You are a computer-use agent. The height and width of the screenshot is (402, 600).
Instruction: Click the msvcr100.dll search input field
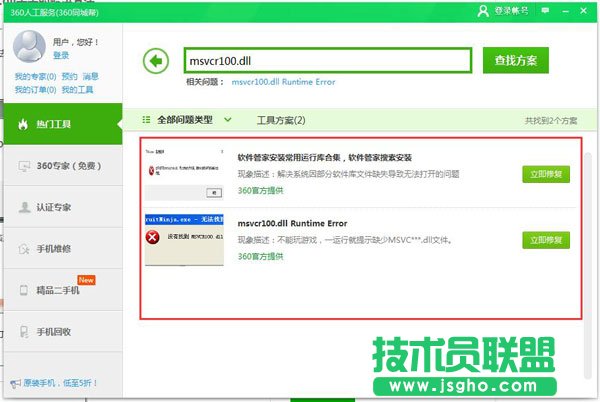(326, 60)
